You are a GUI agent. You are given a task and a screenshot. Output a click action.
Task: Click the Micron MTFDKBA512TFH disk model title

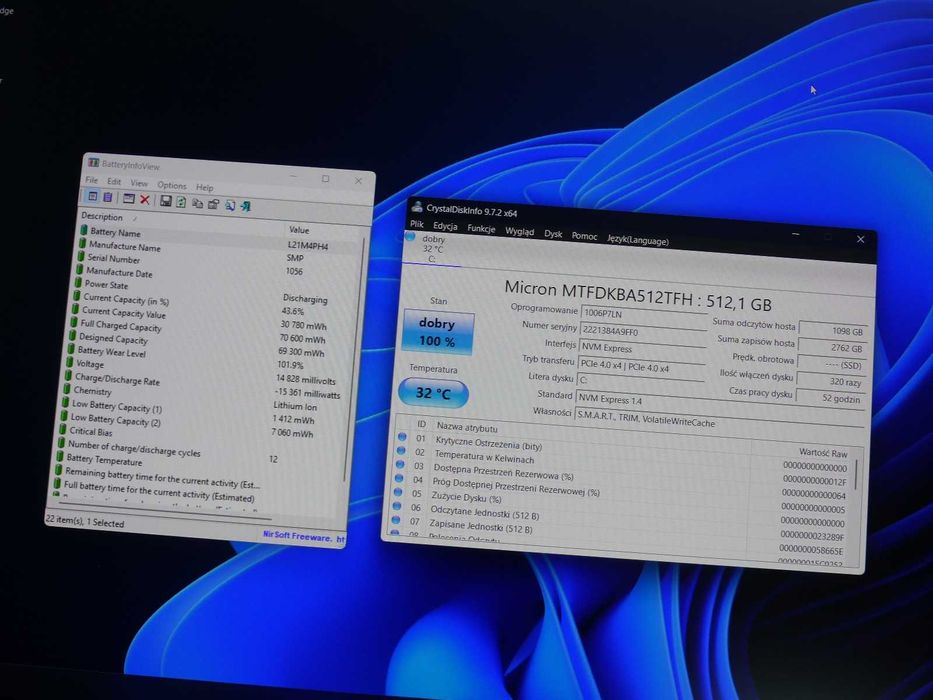[638, 295]
